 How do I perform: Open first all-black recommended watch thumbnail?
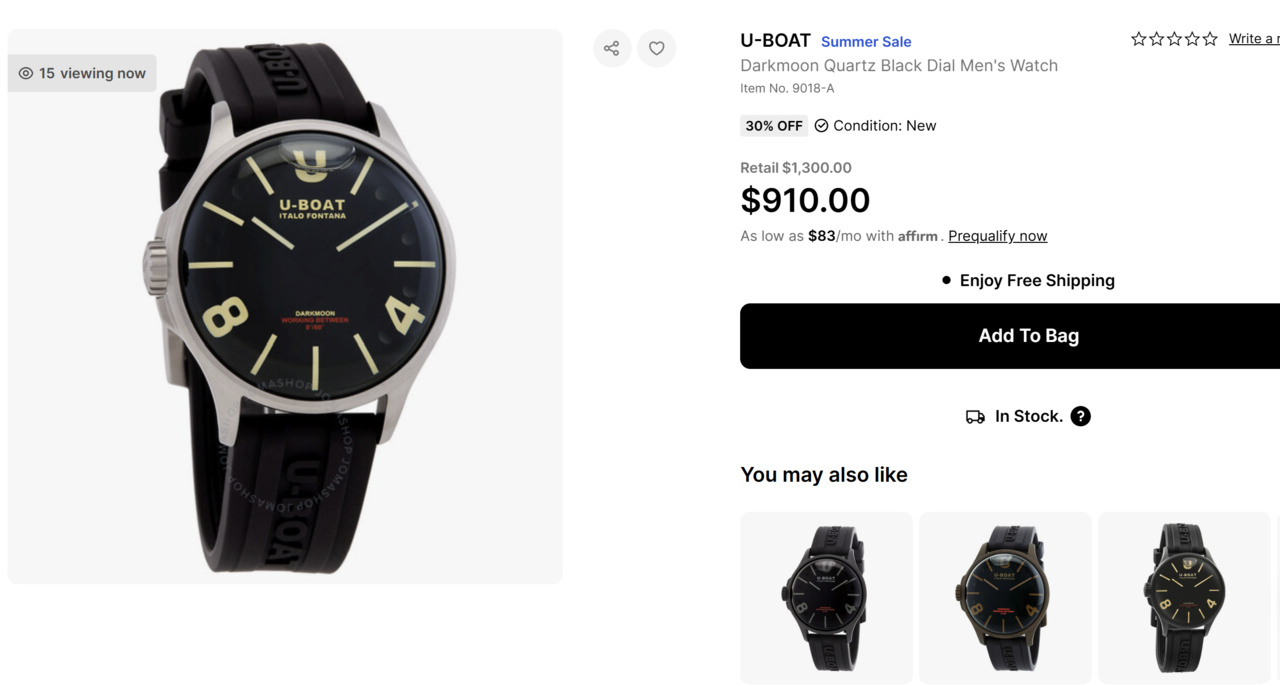pyautogui.click(x=826, y=597)
